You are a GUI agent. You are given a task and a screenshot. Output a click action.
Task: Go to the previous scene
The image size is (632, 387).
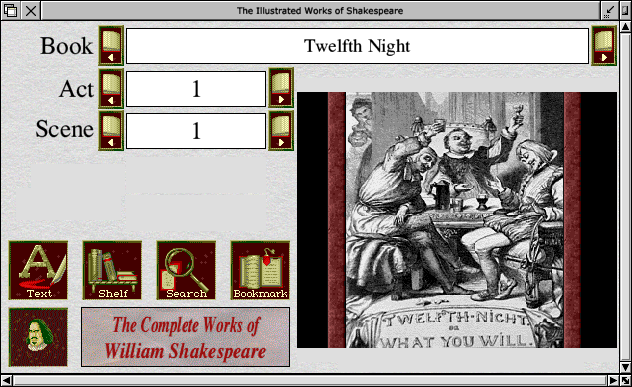(x=111, y=131)
